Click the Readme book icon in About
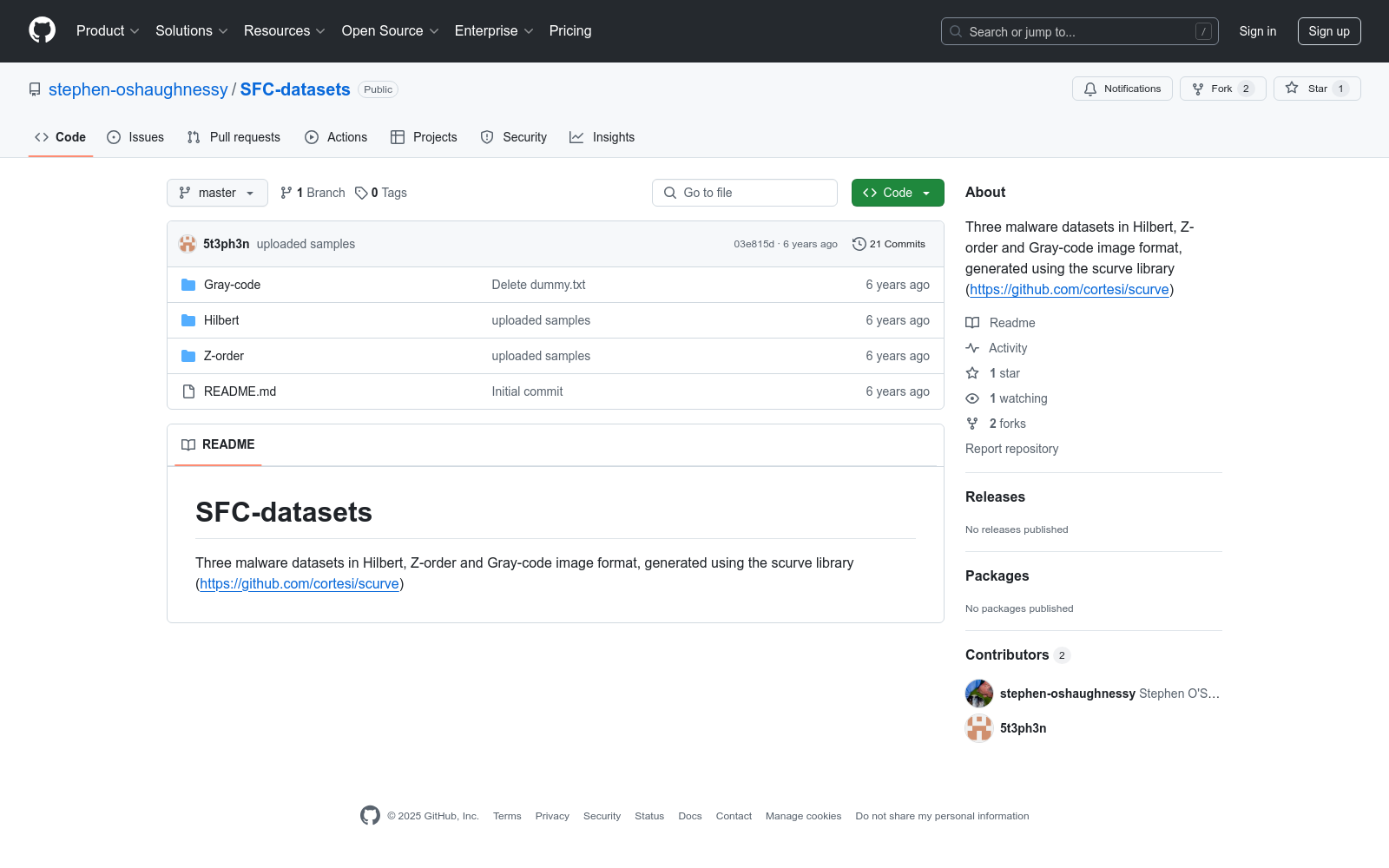The image size is (1389, 868). (972, 323)
